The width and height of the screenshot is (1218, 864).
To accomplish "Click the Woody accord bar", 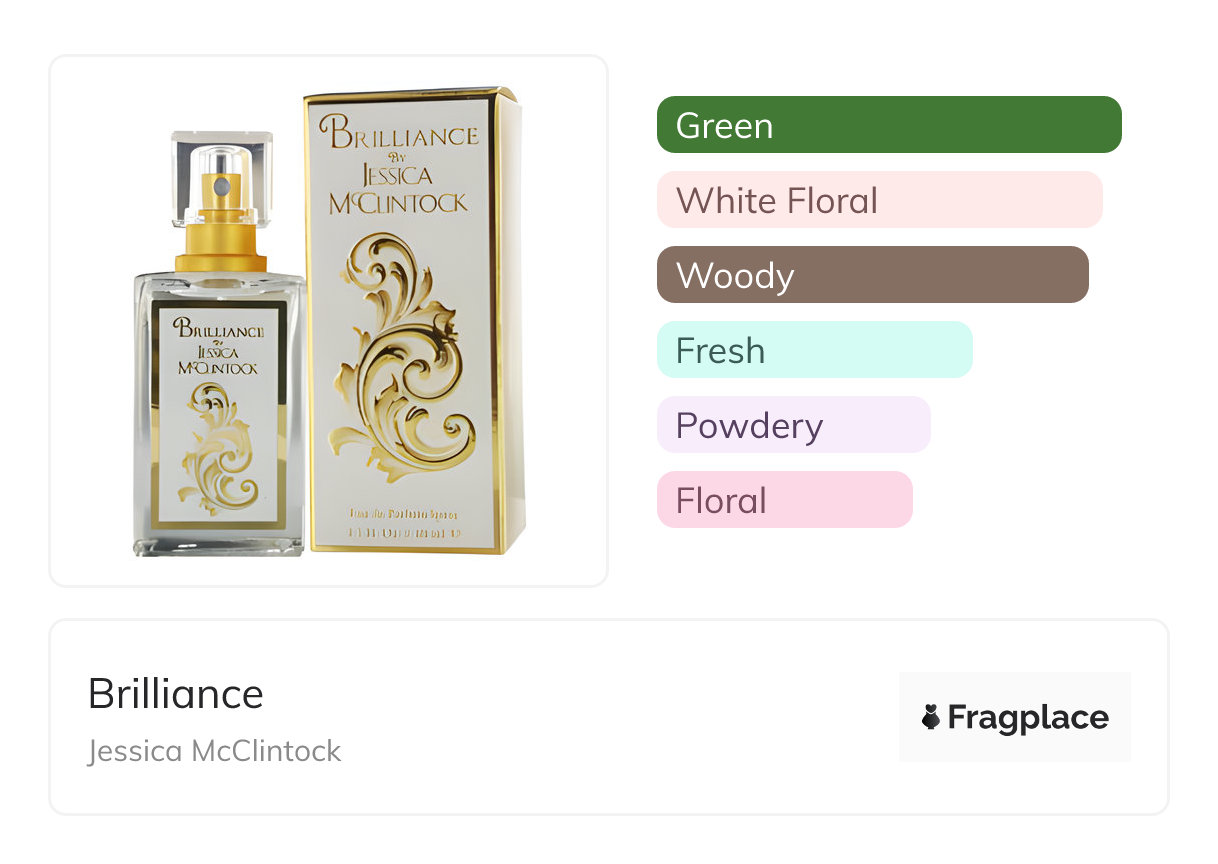I will pos(872,275).
